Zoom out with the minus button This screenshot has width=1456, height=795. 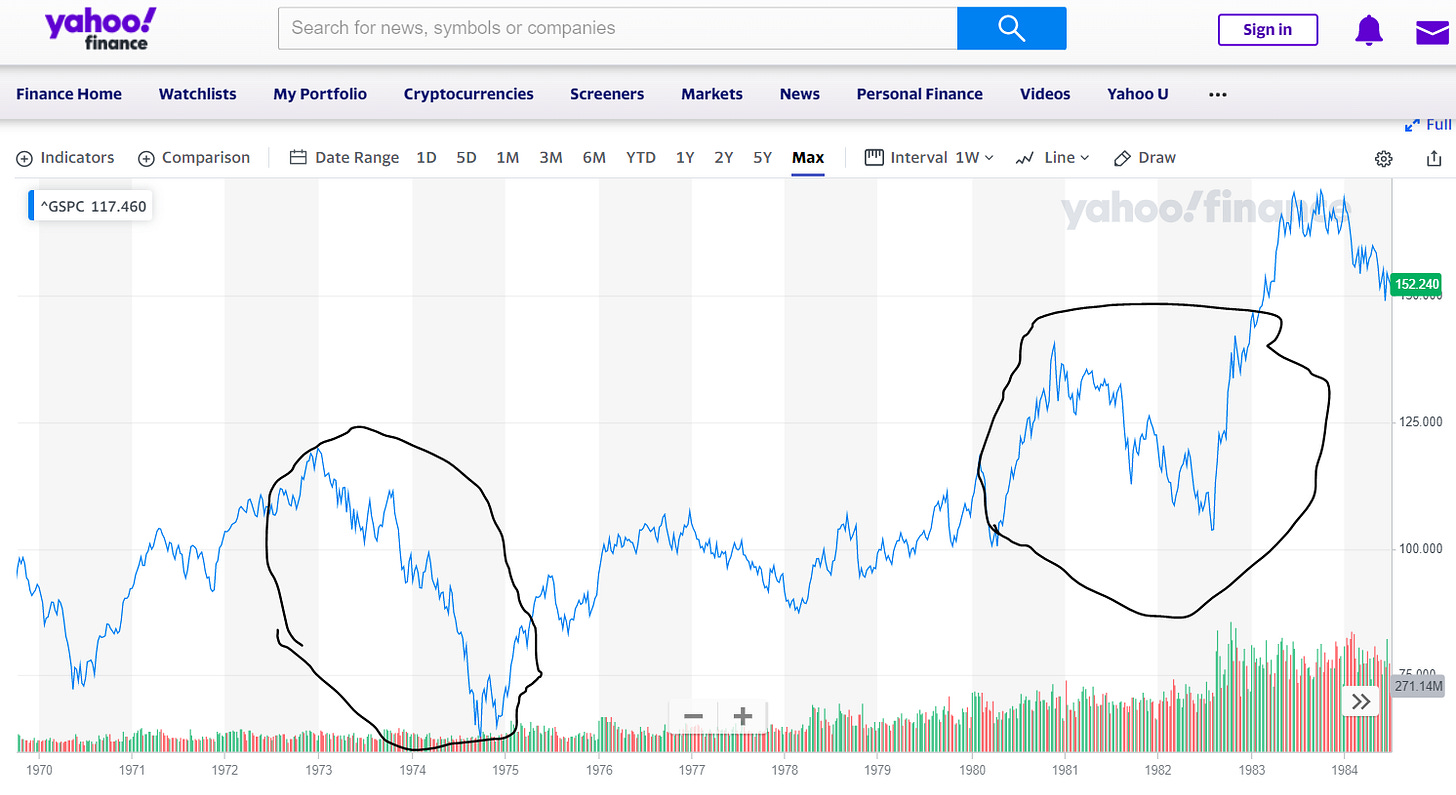[x=694, y=717]
